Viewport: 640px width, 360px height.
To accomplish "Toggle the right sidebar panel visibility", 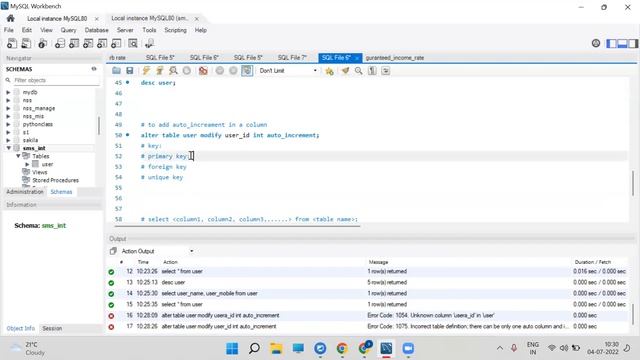I will (633, 43).
